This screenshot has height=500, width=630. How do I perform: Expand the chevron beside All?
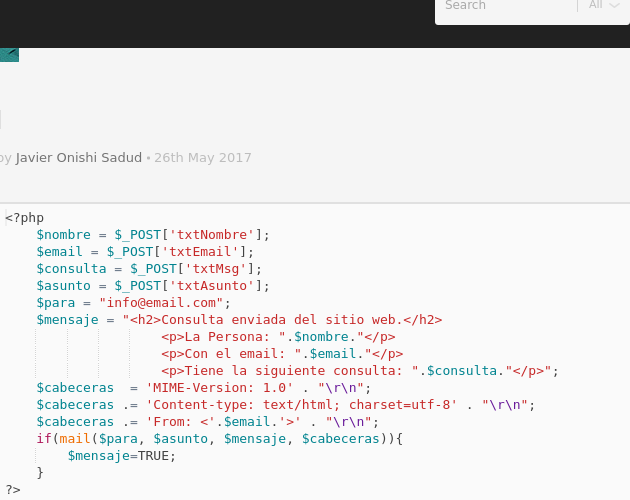tap(615, 6)
